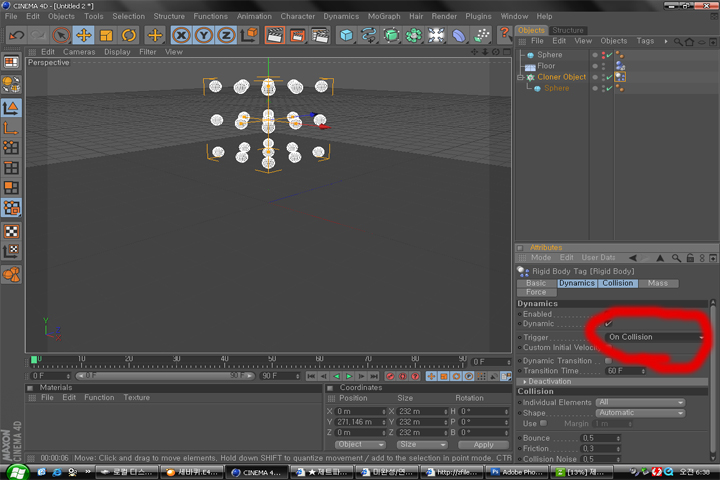Select the Move tool in the top toolbar

(x=84, y=35)
